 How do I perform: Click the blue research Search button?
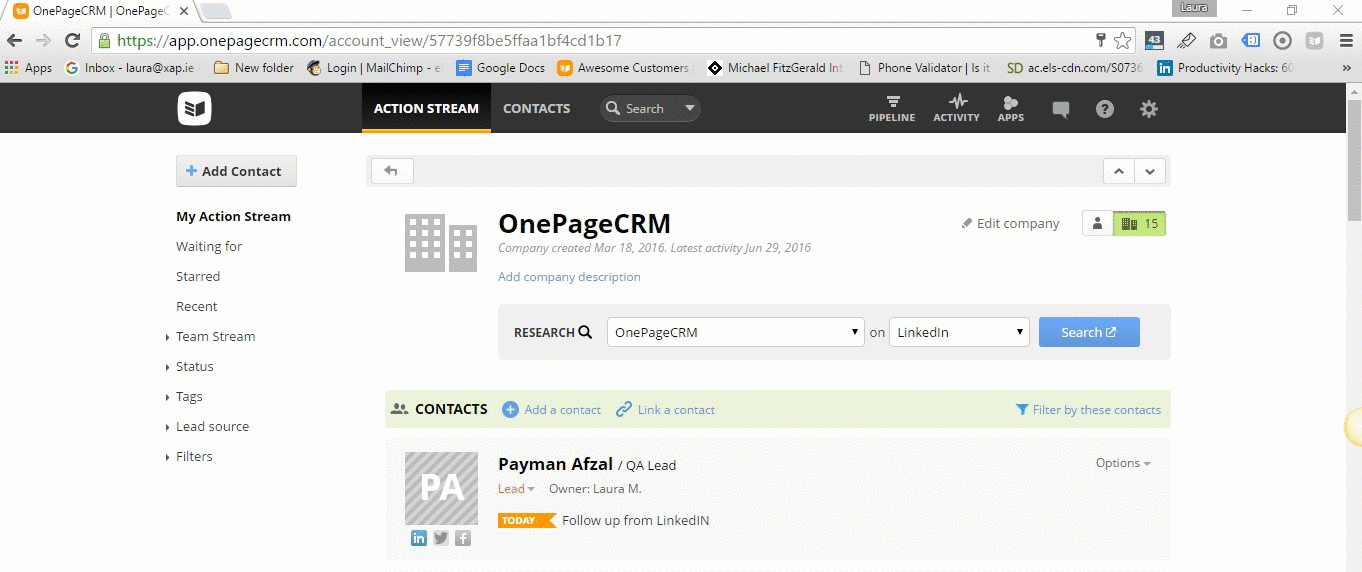coord(1089,332)
